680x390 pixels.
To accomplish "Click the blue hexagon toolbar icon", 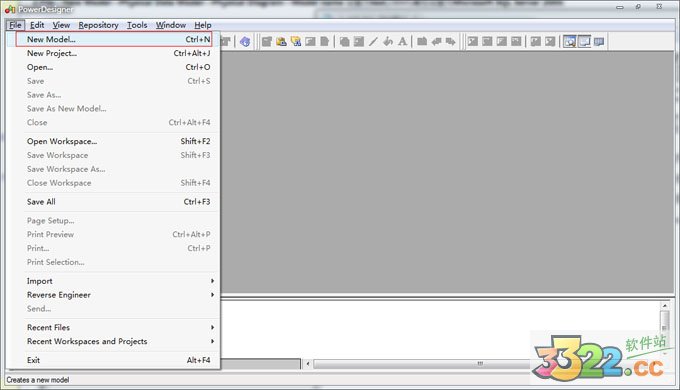I will click(x=245, y=42).
